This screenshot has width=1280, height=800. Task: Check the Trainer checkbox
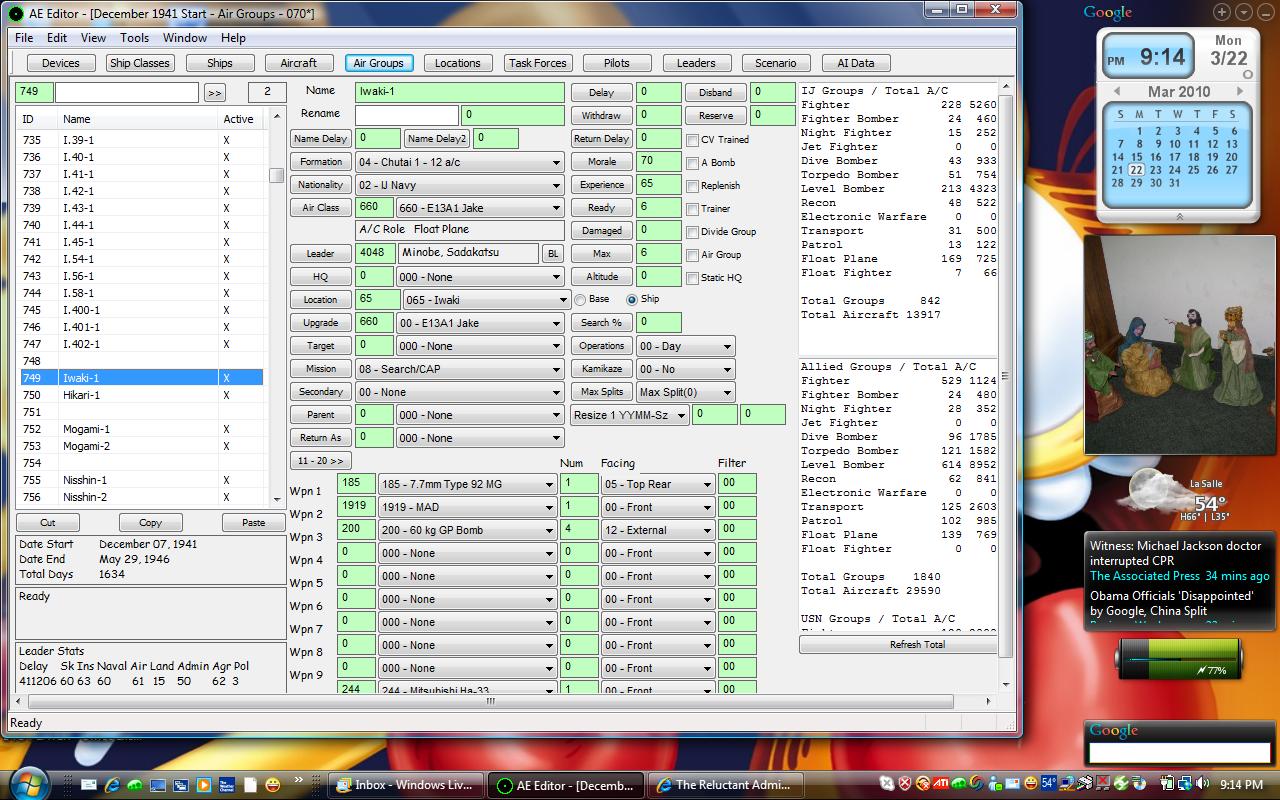pos(693,209)
